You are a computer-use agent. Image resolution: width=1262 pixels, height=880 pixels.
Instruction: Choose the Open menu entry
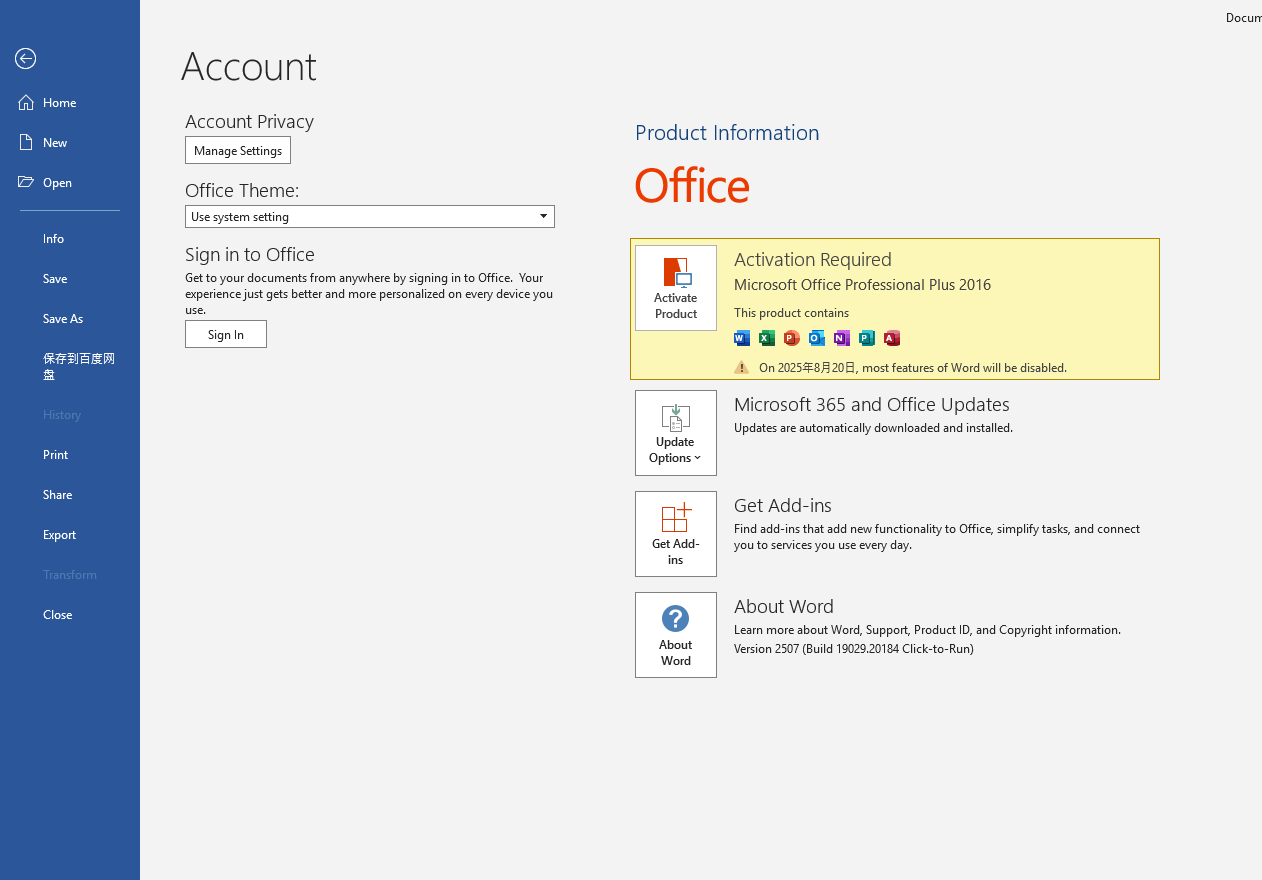(x=57, y=182)
